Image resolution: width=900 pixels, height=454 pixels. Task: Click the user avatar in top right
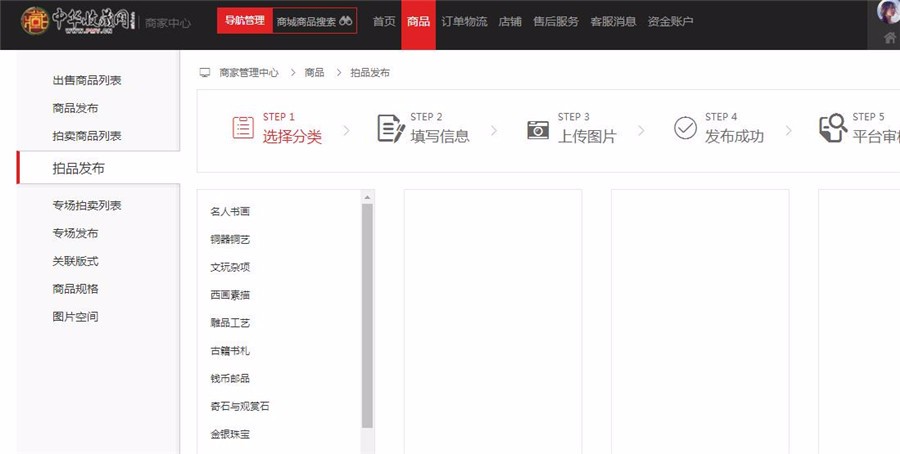pos(887,11)
